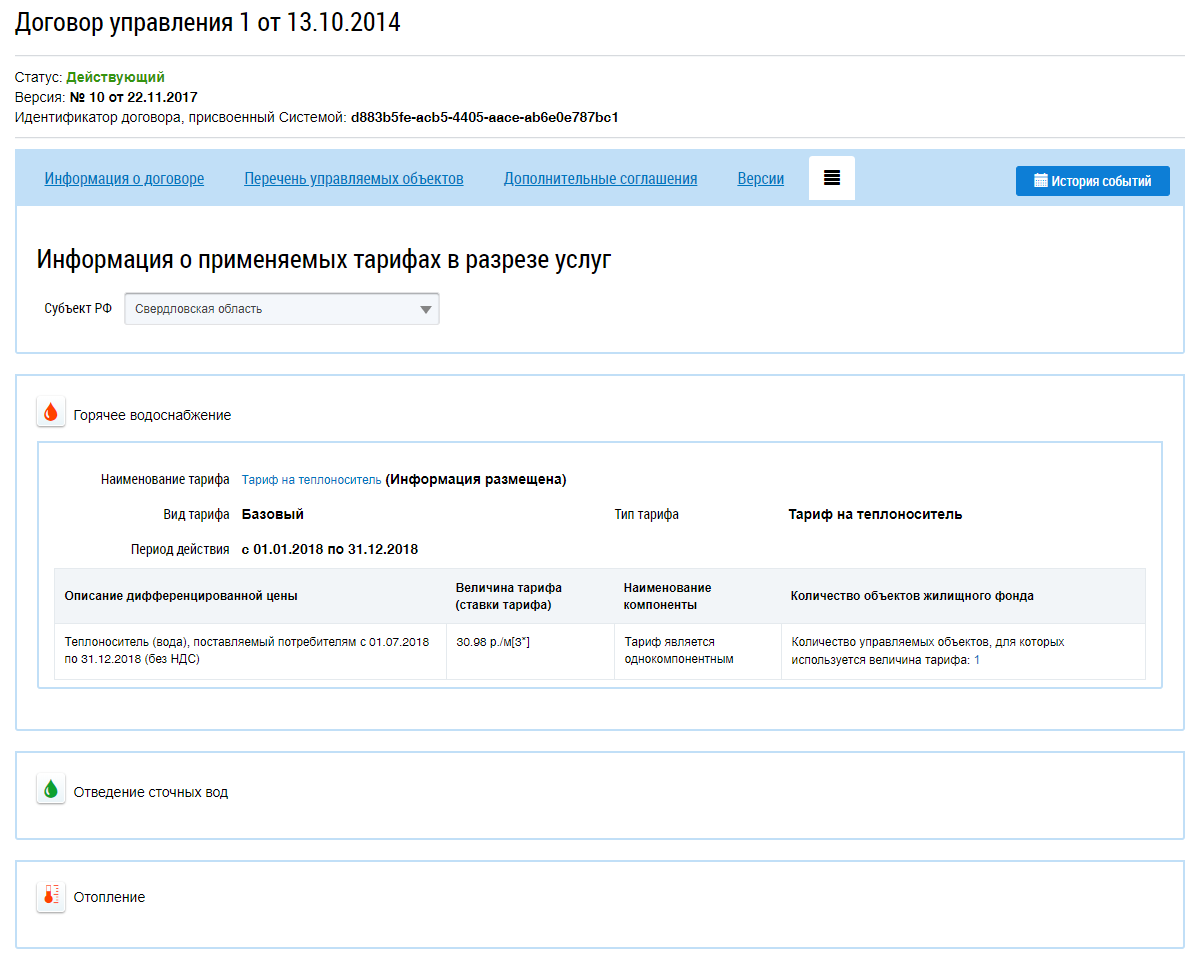Image resolution: width=1194 pixels, height=959 pixels.
Task: Go to Дополнительные соглашения tab
Action: pos(600,179)
